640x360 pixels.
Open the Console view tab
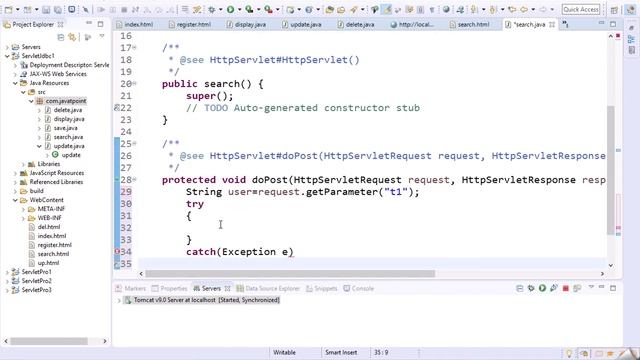coord(358,289)
